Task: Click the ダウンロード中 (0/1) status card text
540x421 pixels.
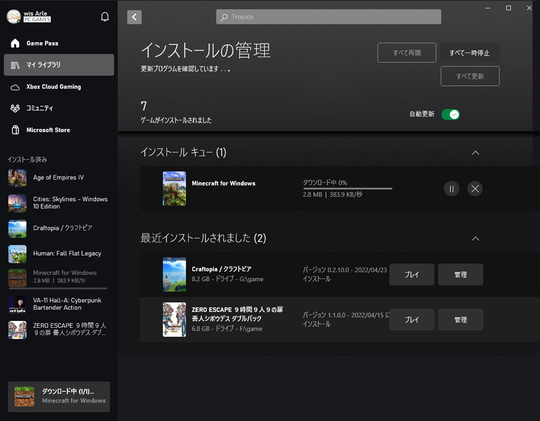Action: click(x=68, y=391)
